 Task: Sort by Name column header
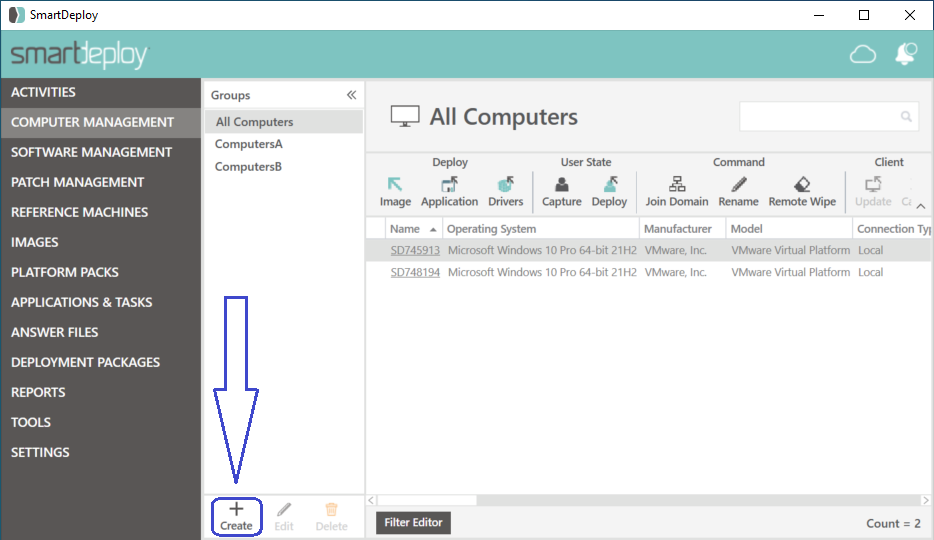coord(413,229)
